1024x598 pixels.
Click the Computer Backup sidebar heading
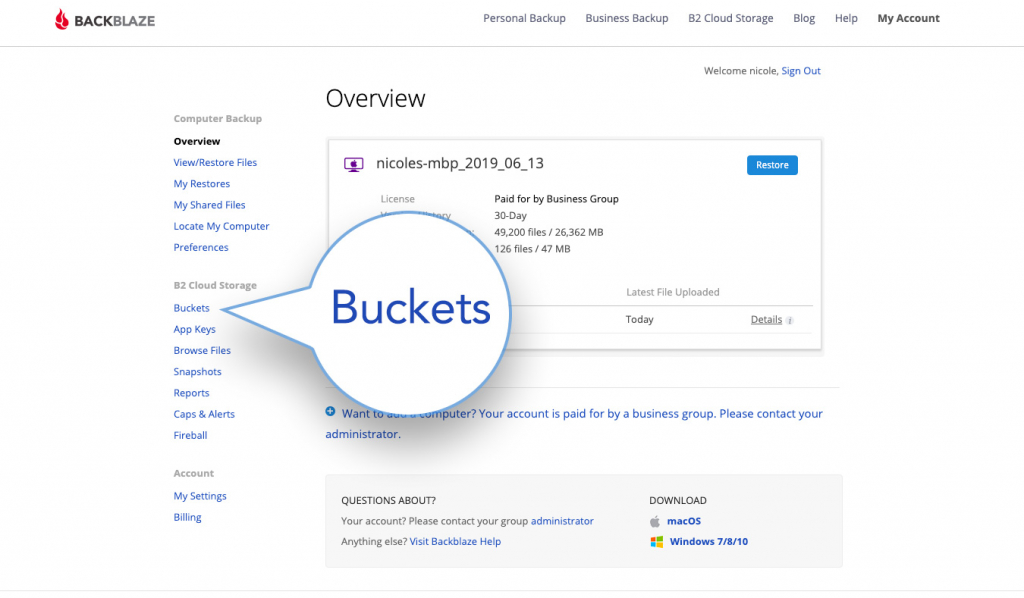[x=217, y=119]
